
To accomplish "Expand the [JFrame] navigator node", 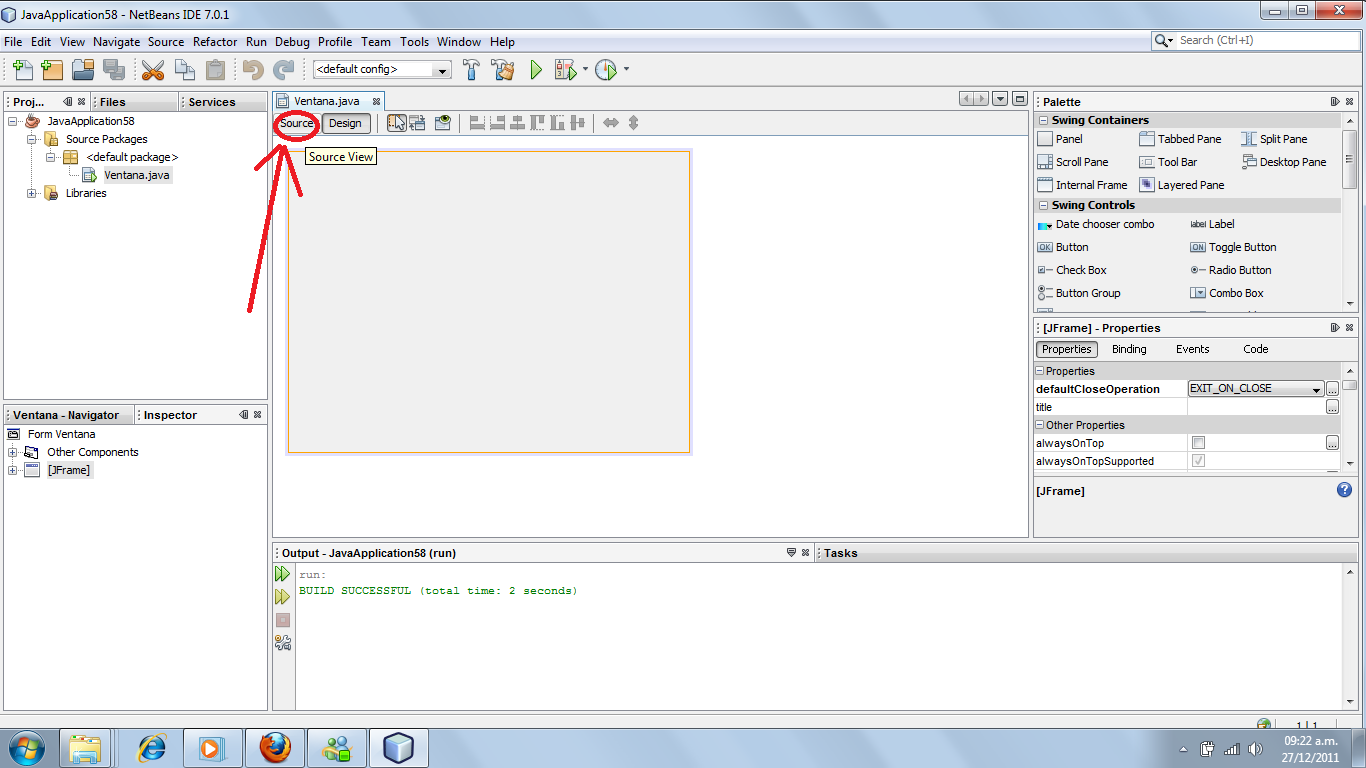I will tap(13, 470).
